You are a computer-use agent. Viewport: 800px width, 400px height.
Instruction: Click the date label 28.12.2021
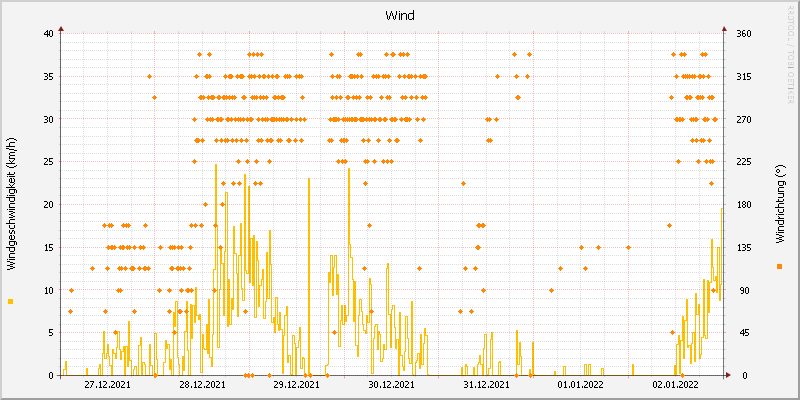[x=202, y=384]
